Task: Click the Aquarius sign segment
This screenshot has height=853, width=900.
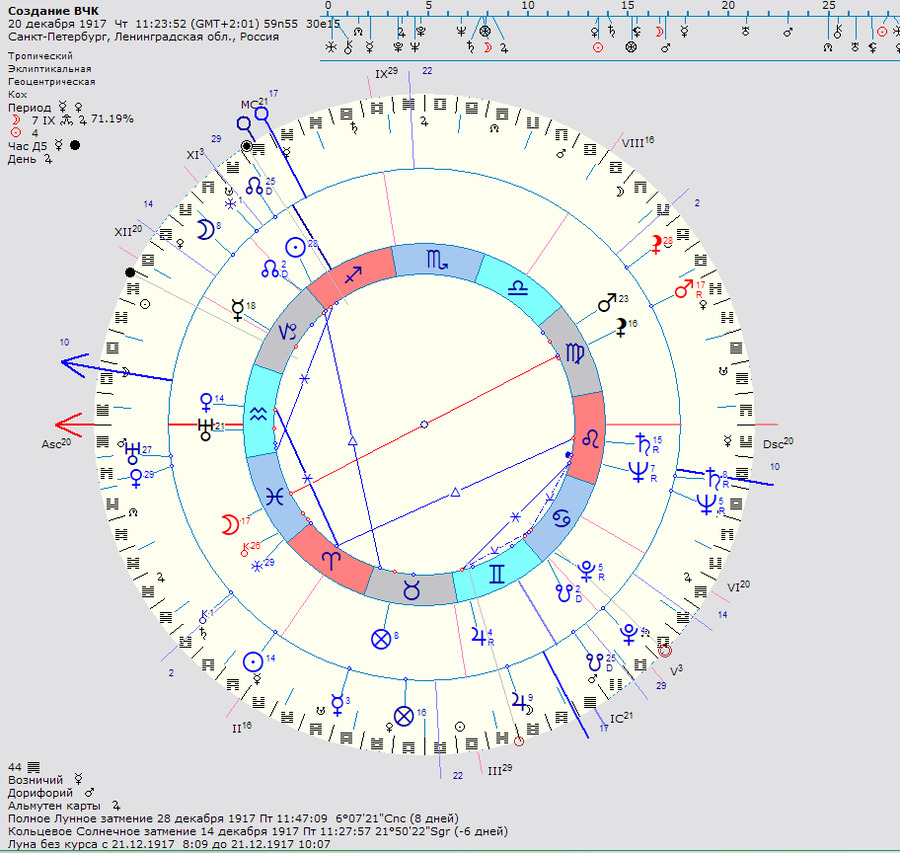Action: pos(259,411)
